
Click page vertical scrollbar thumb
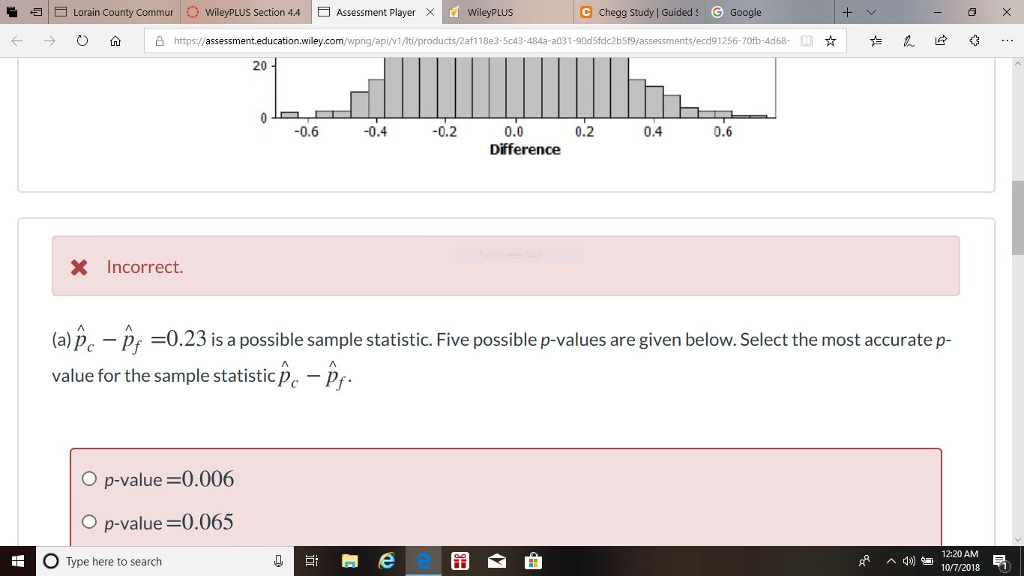point(1017,218)
